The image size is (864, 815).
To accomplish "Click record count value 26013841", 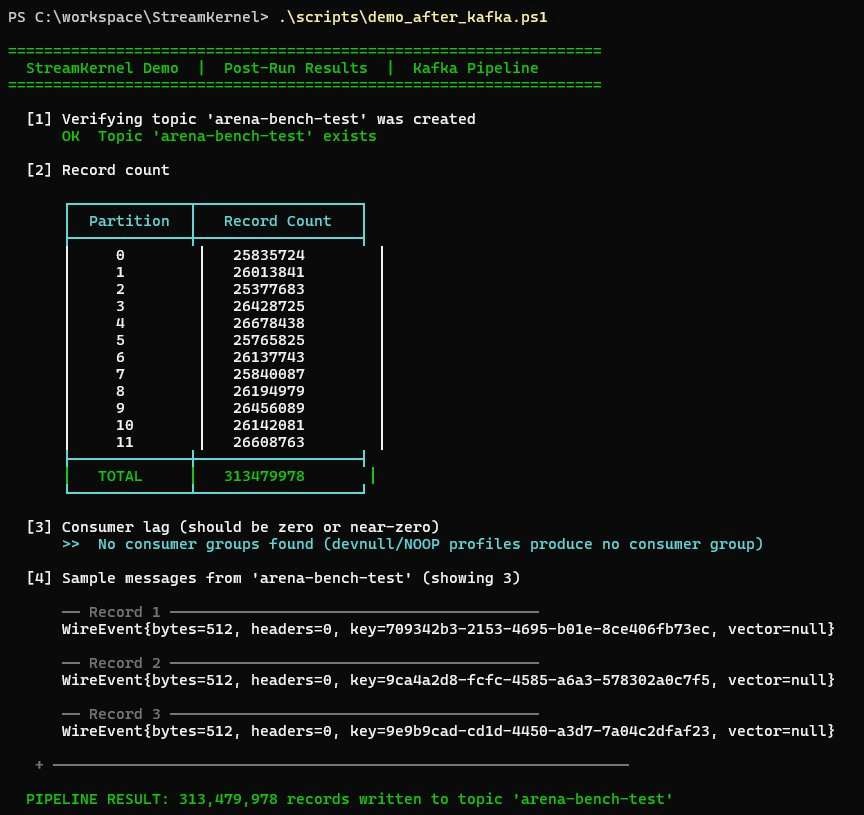I will pyautogui.click(x=269, y=272).
